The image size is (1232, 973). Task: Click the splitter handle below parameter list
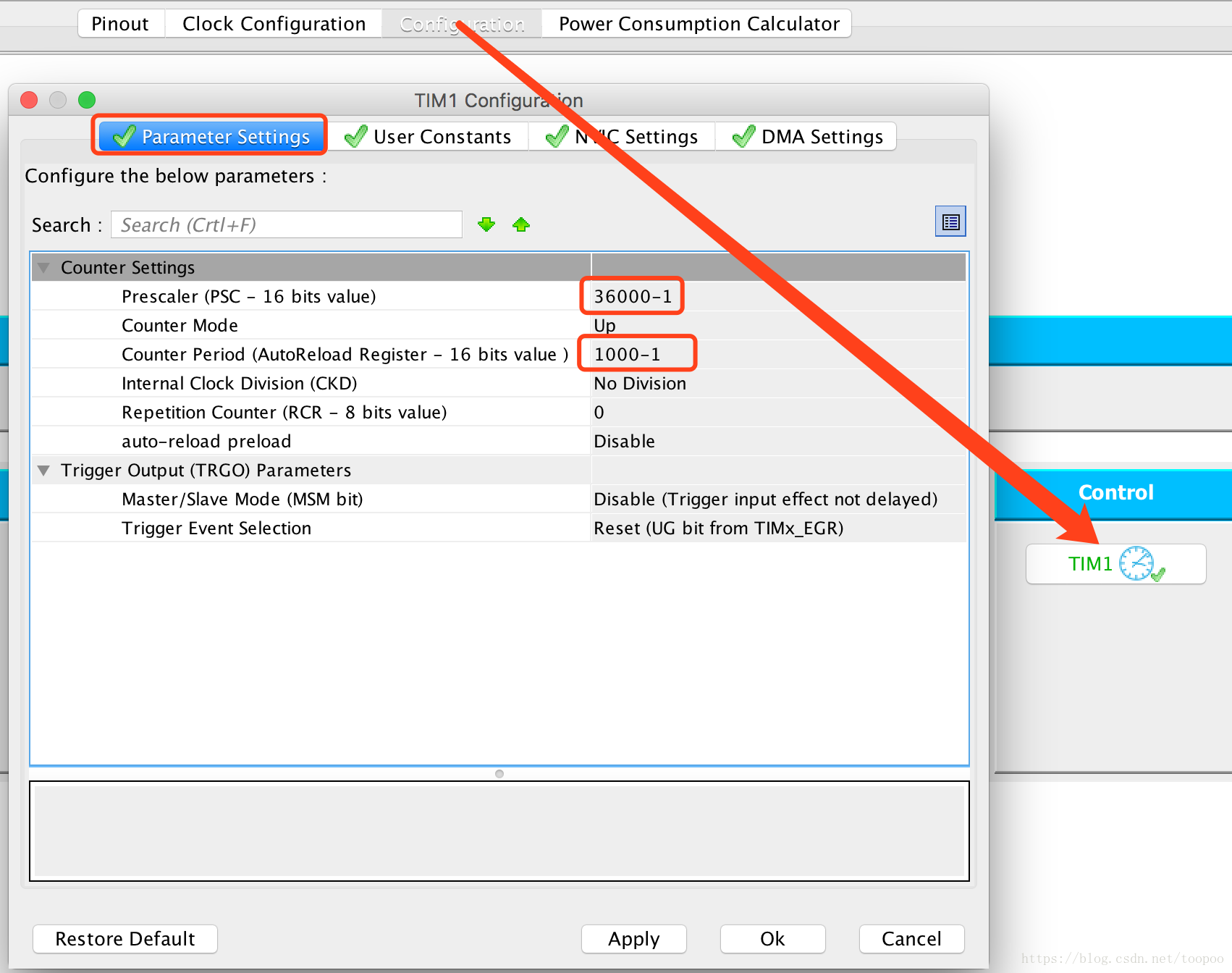[499, 774]
